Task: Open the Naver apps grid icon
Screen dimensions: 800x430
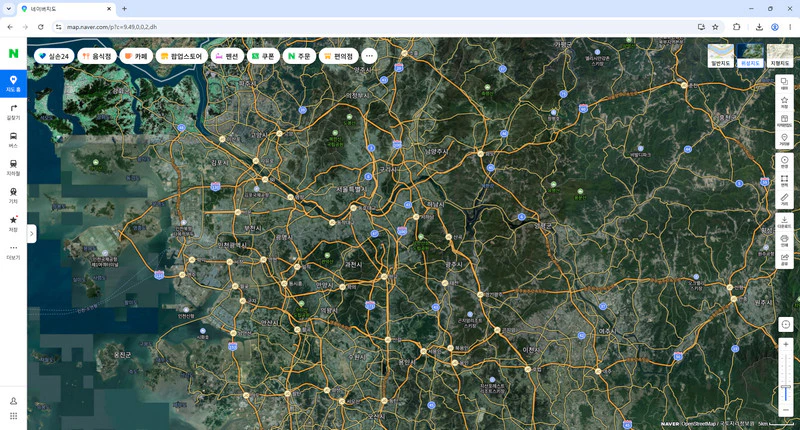Action: click(x=13, y=416)
